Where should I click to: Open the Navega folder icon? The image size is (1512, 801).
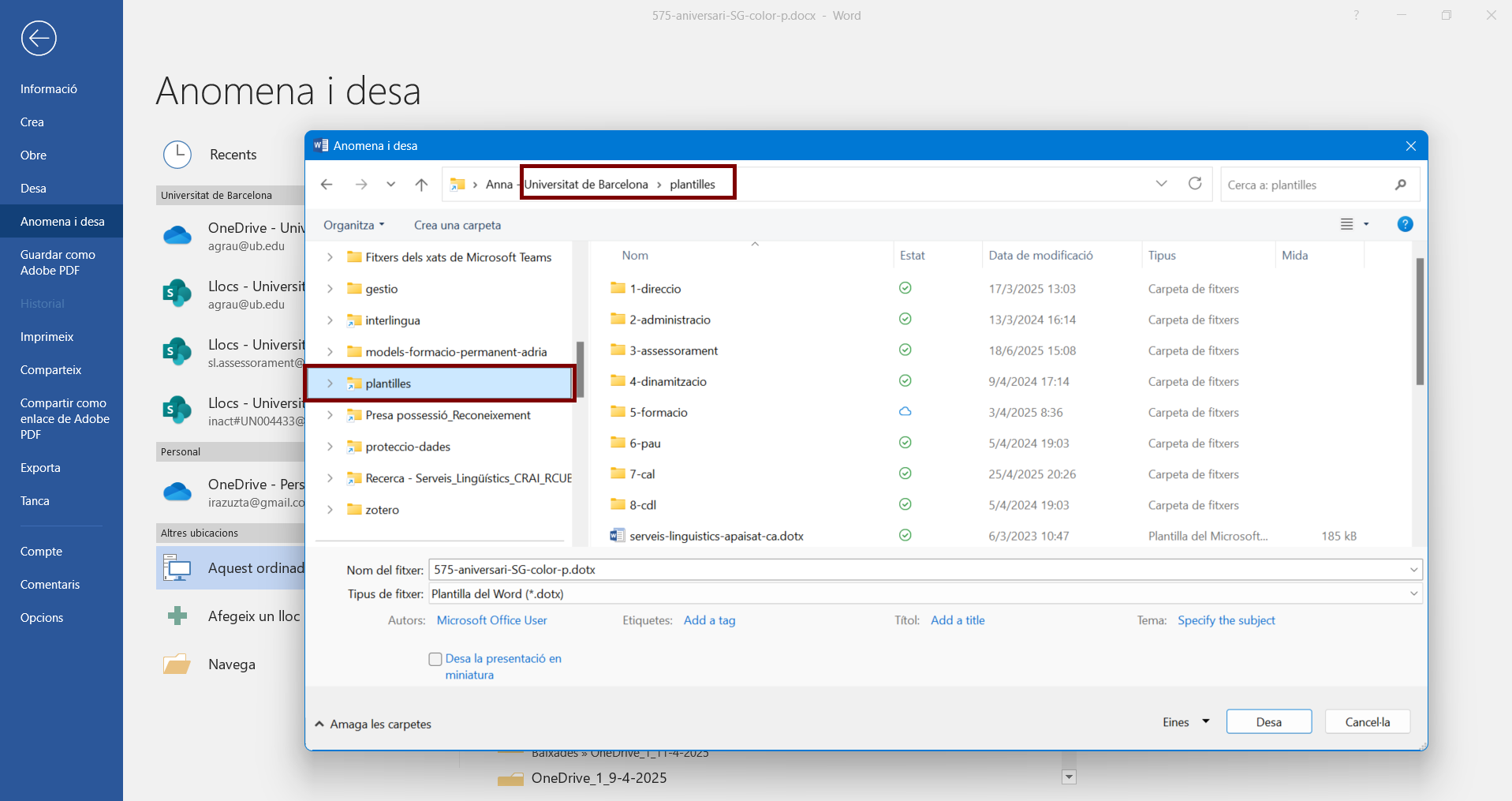177,664
